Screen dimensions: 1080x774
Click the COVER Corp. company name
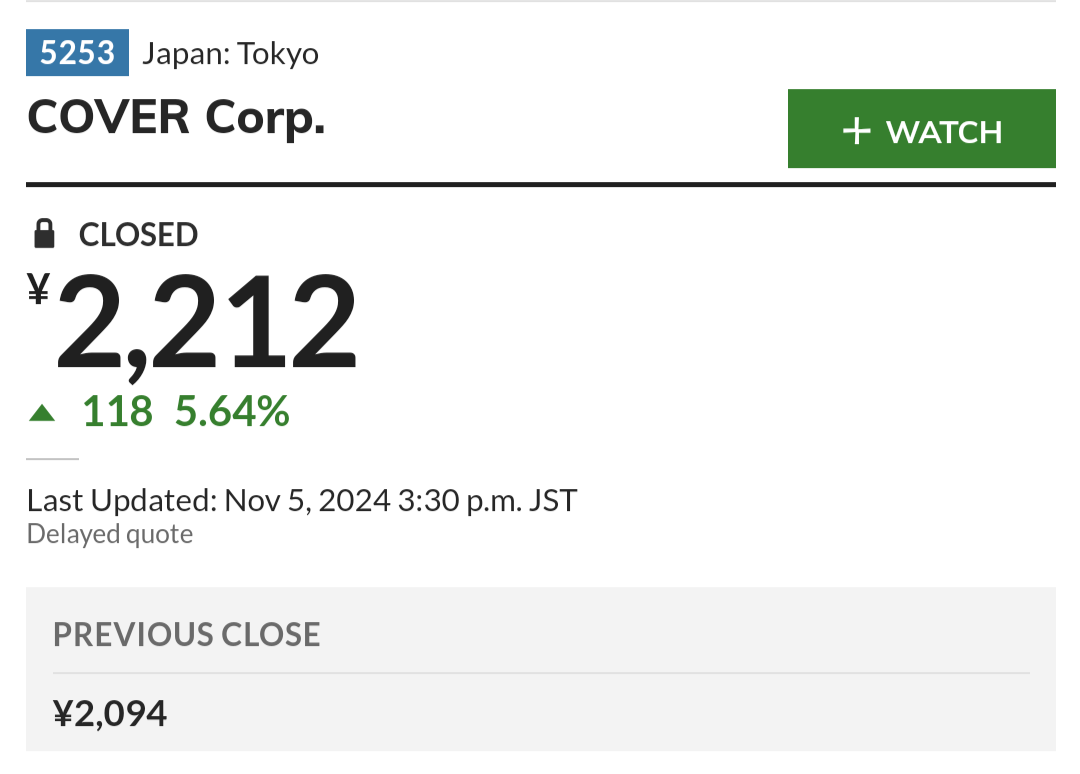(176, 117)
